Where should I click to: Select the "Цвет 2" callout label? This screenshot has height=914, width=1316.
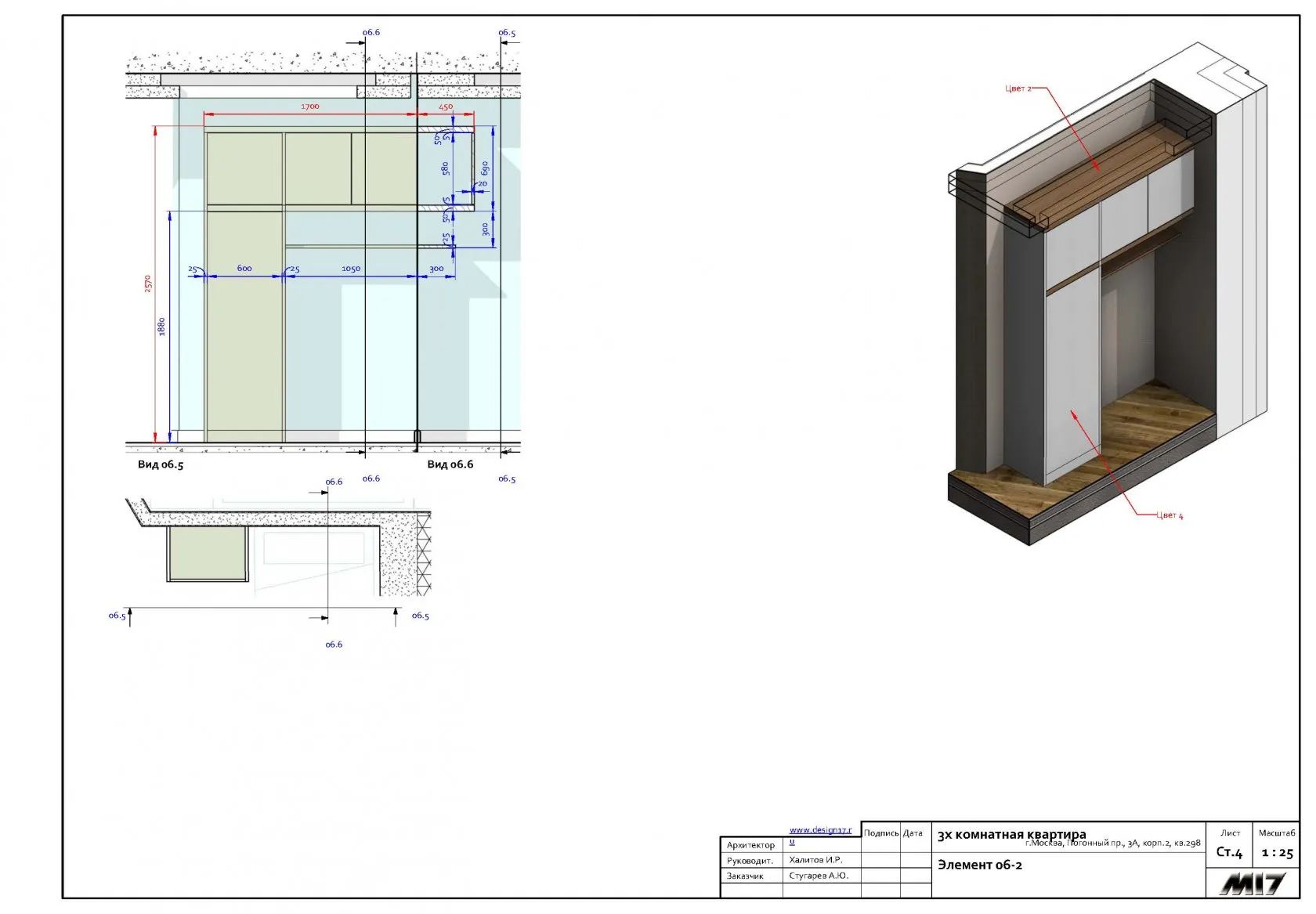1018,89
